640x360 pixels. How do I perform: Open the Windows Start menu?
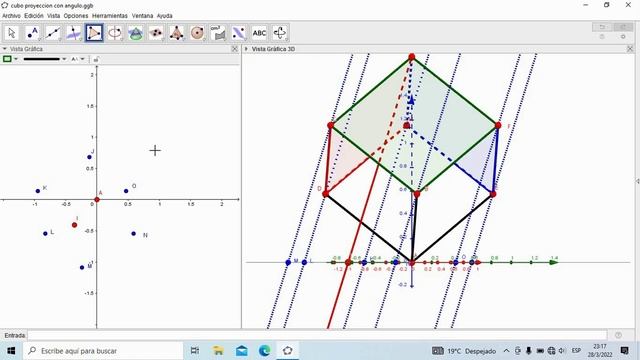11,351
